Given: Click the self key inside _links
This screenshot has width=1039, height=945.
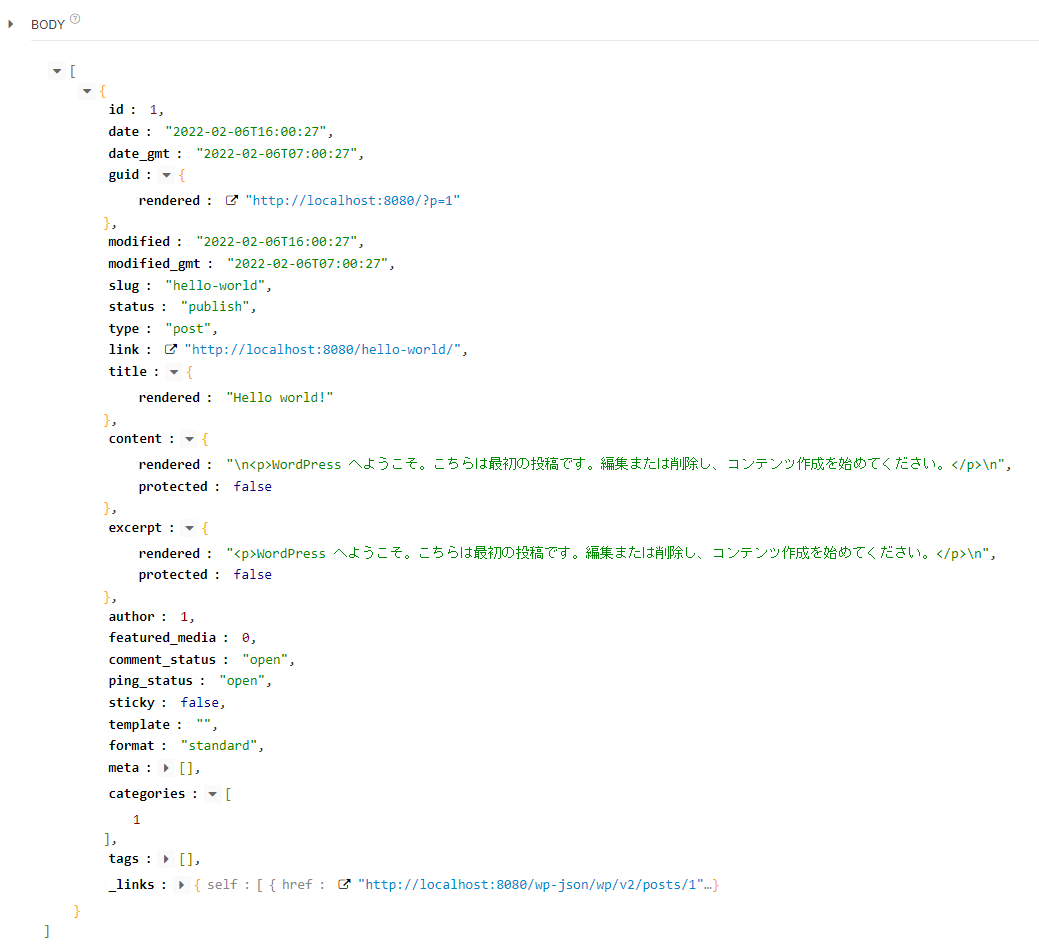Looking at the screenshot, I should 222,885.
